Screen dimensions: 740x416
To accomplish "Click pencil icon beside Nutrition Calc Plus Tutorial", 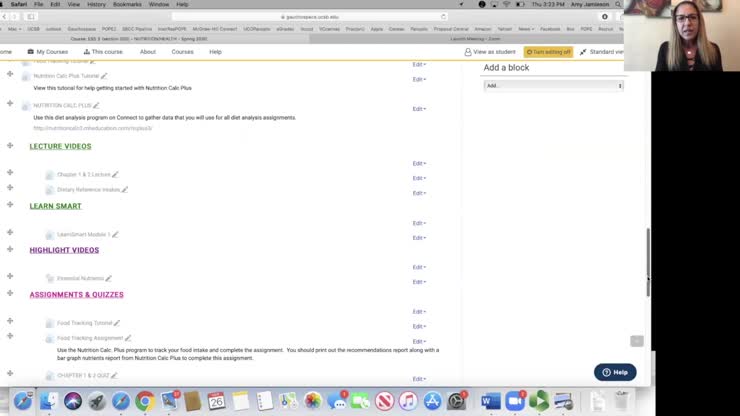I will pos(104,76).
